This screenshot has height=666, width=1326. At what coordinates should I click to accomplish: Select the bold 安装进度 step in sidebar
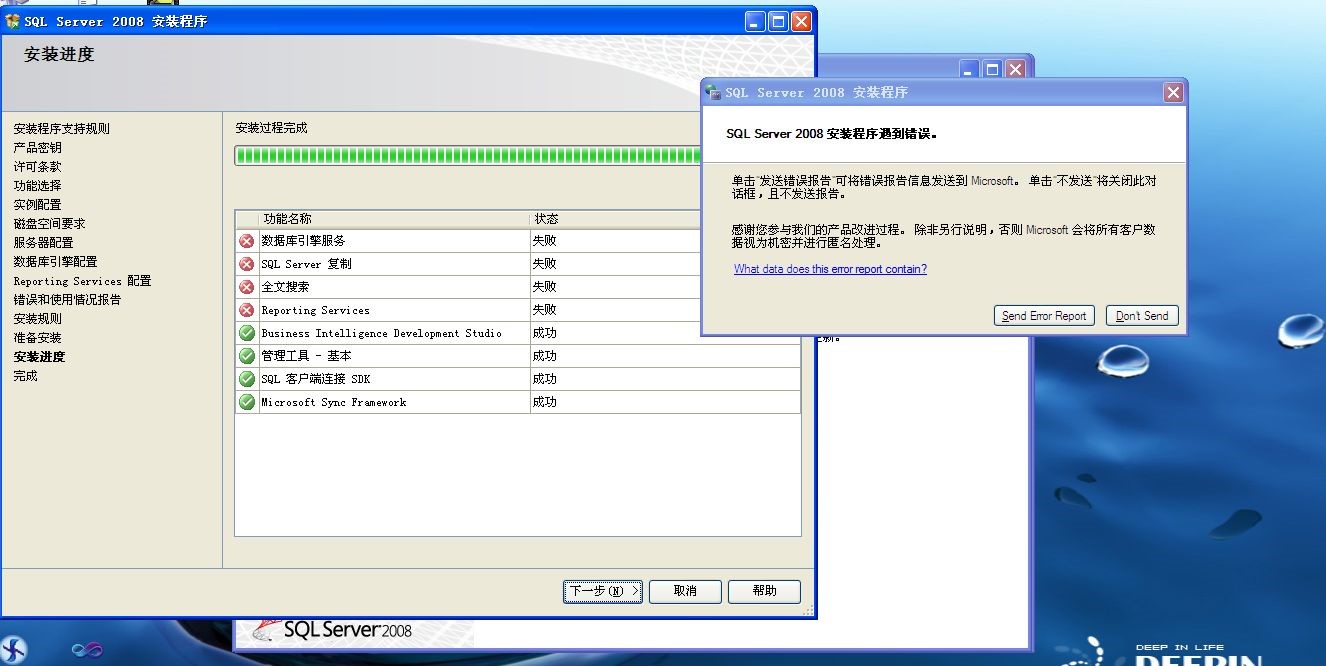(x=39, y=357)
